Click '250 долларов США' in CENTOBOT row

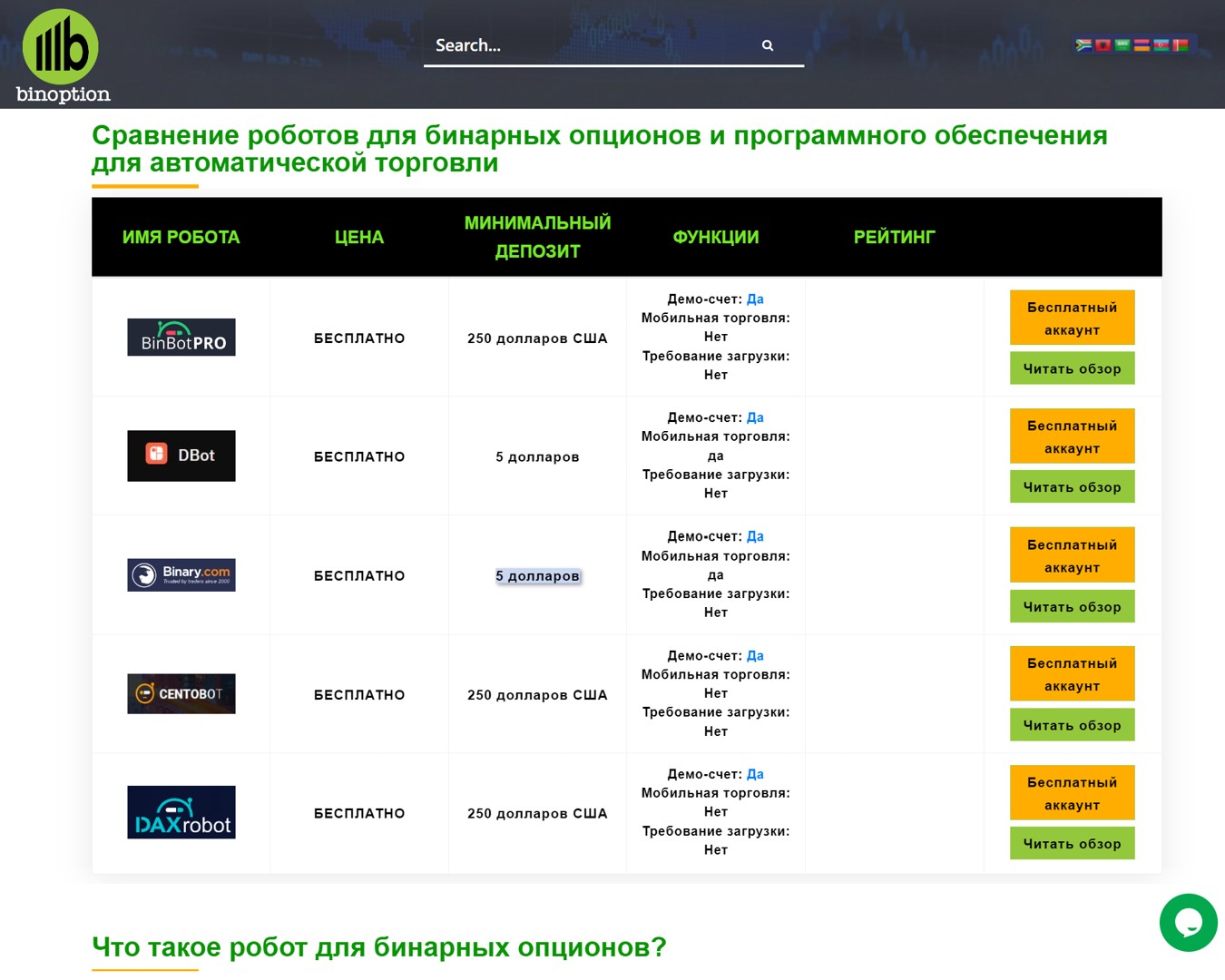537,695
